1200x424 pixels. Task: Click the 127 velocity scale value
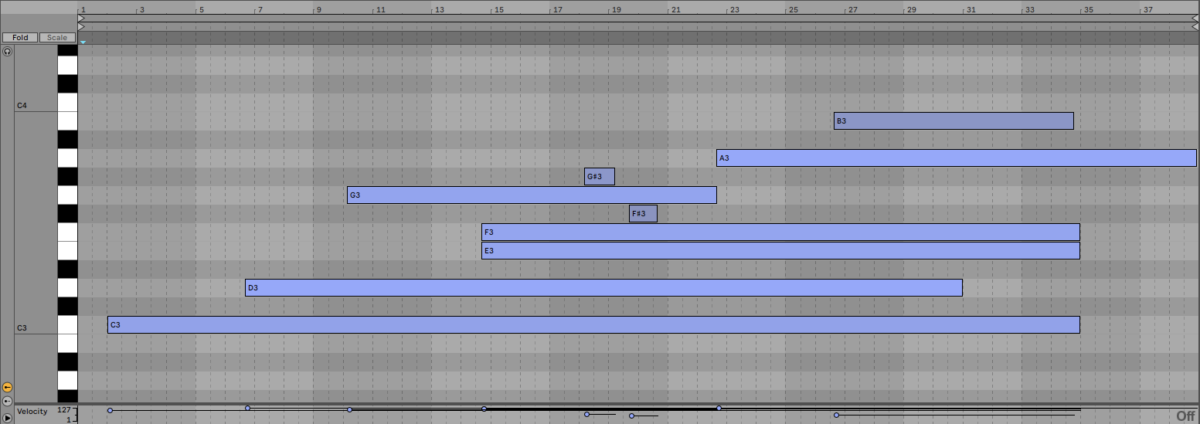[65, 410]
